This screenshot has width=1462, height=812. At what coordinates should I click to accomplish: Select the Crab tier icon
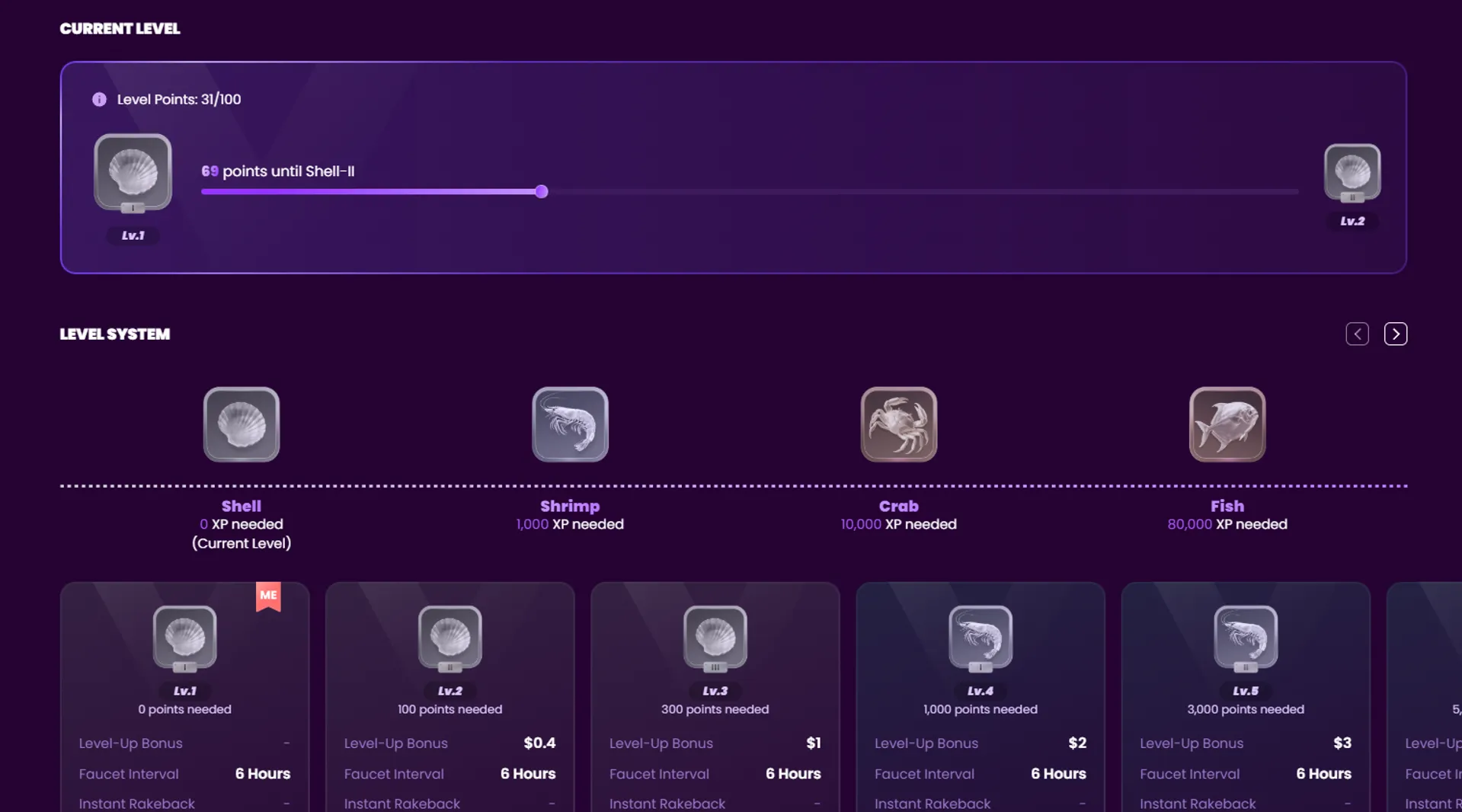coord(898,424)
